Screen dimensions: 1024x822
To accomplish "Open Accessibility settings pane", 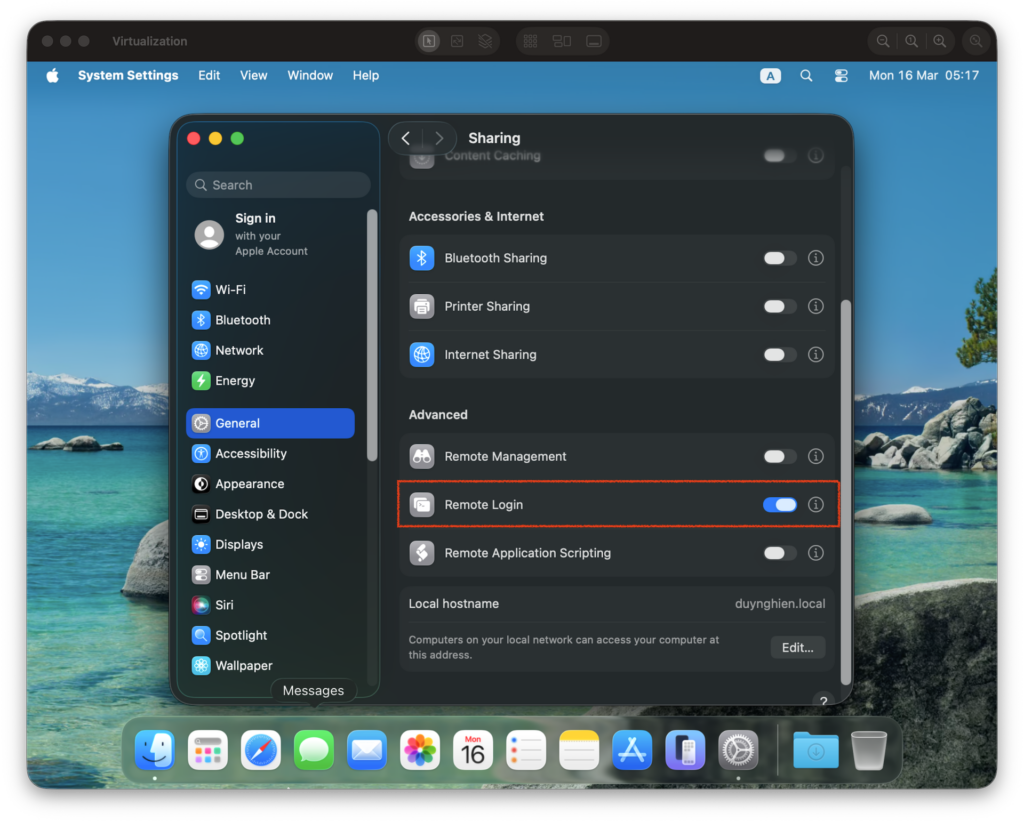I will (250, 454).
